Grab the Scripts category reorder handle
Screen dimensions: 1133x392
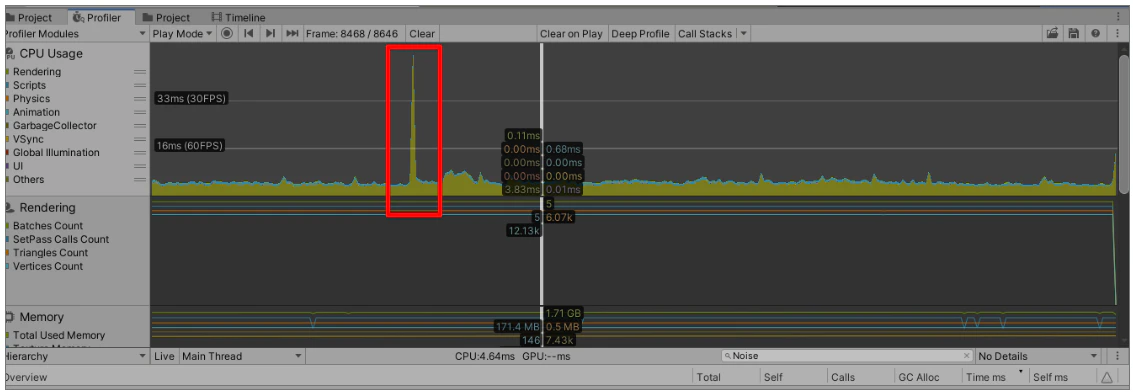140,85
